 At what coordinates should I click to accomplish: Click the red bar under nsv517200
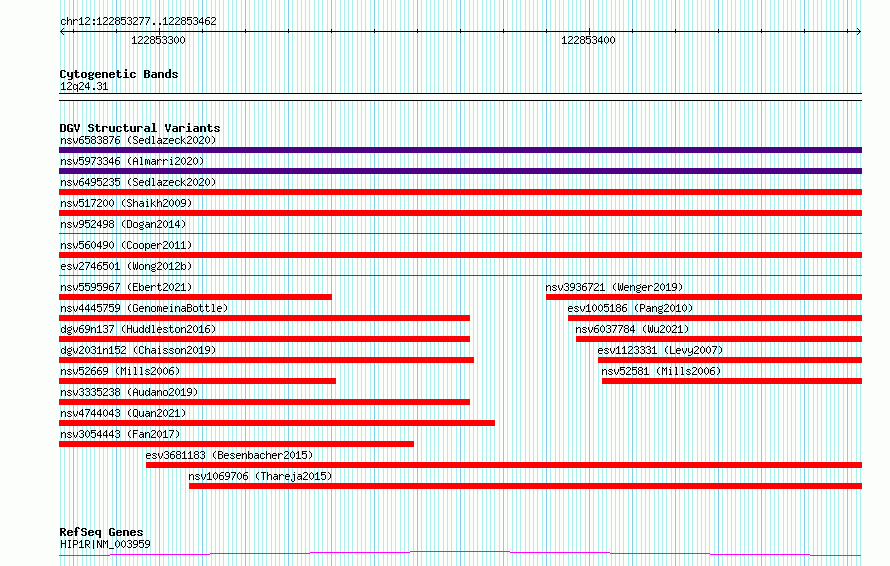(x=460, y=213)
